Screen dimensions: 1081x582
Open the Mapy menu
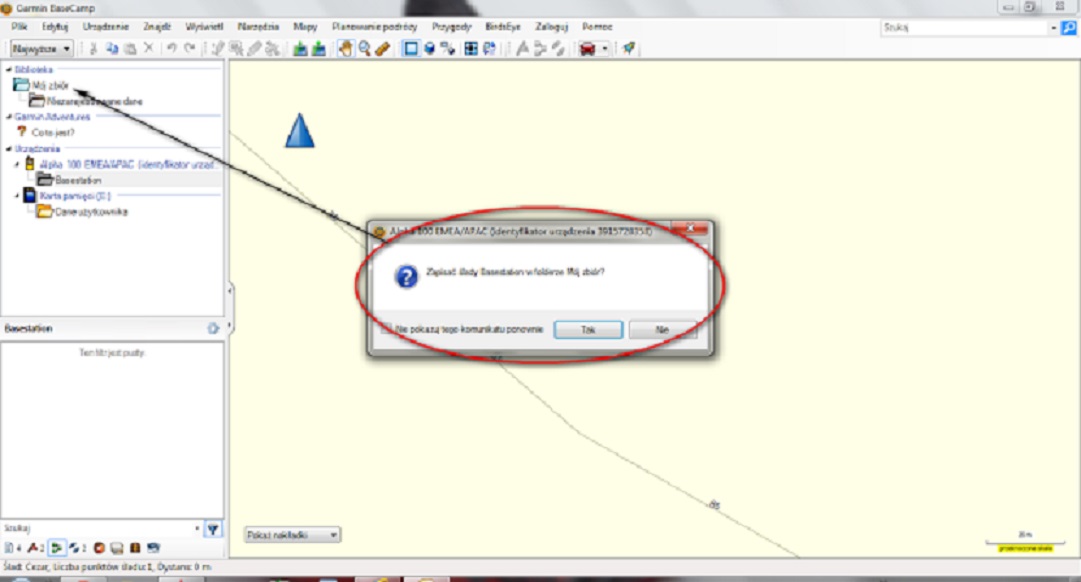point(305,26)
